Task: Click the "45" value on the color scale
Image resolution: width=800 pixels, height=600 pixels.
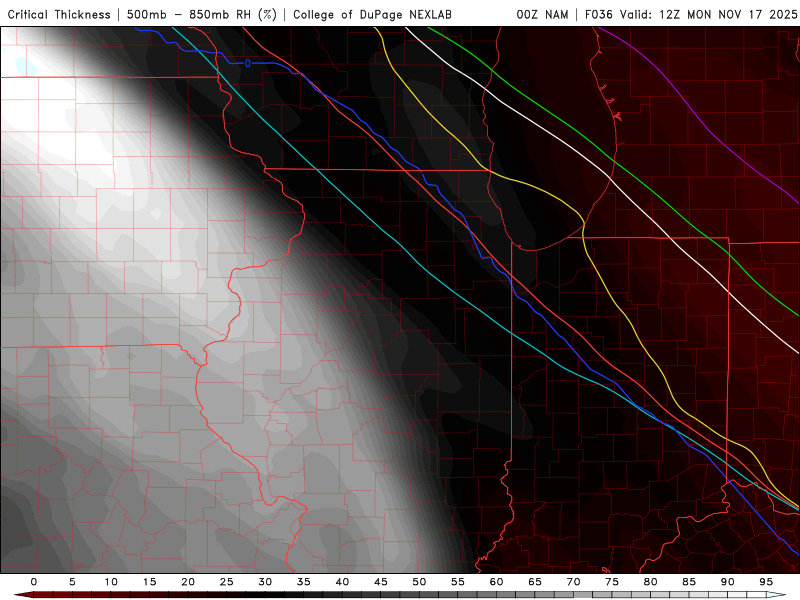Action: tap(381, 582)
